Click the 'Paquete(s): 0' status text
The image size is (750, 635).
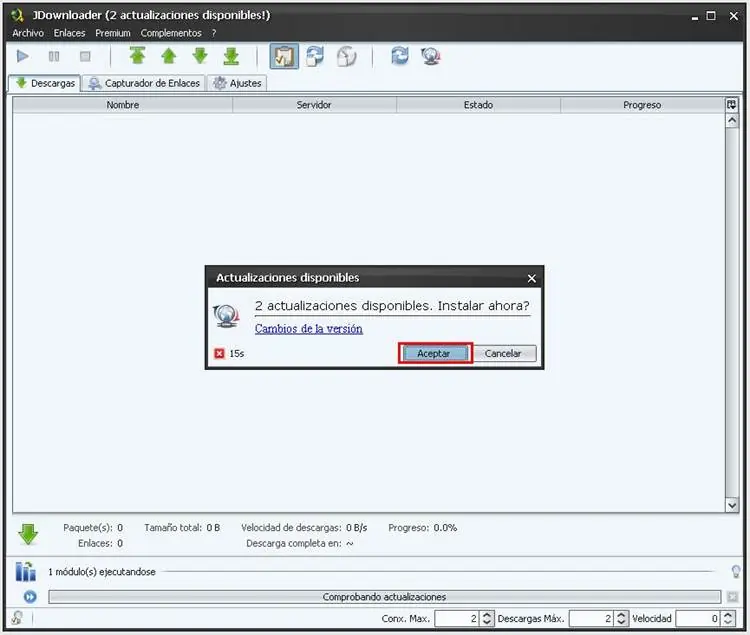click(x=93, y=527)
